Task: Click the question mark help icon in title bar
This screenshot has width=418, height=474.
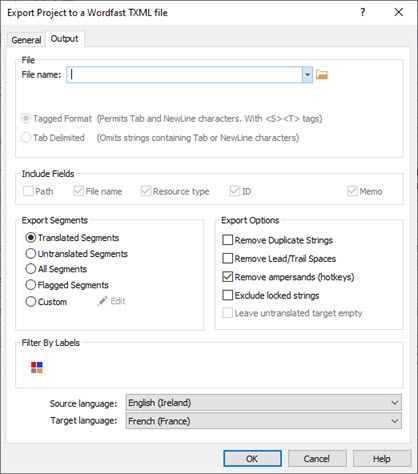Action: [363, 12]
